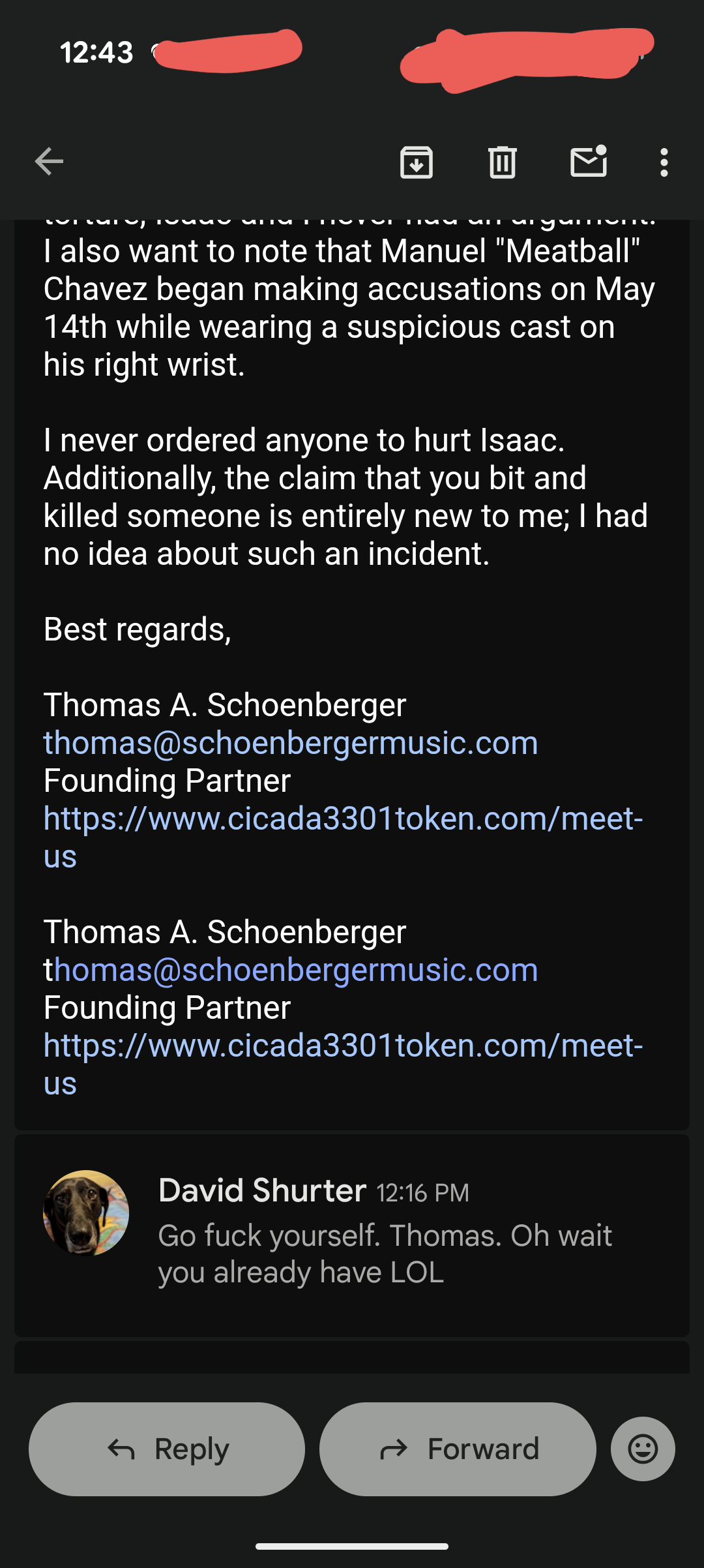The width and height of the screenshot is (704, 1568).
Task: Tap the Forward button
Action: [x=458, y=1449]
